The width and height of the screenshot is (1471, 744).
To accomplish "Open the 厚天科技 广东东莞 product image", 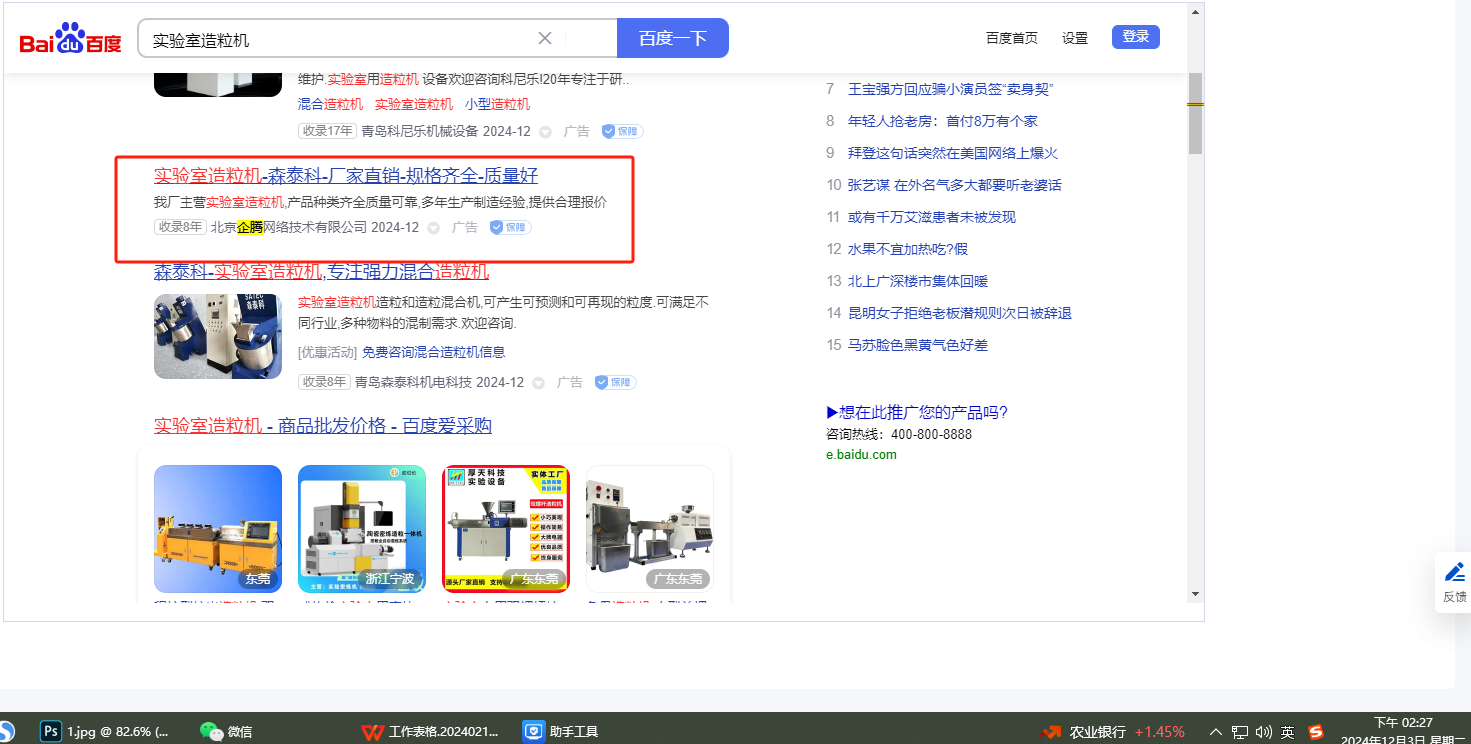I will tap(506, 529).
